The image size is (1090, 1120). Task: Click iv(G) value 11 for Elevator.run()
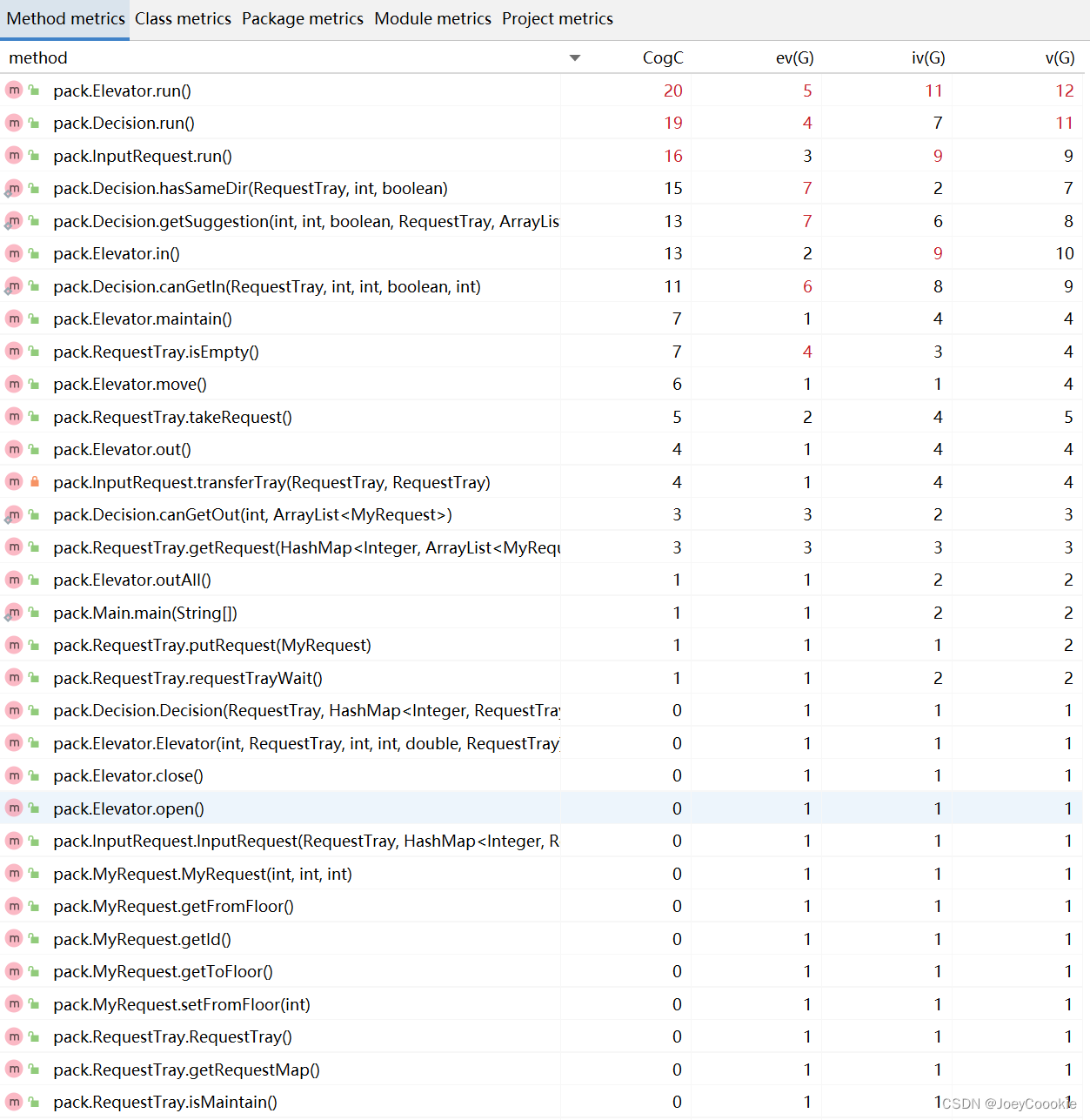click(x=934, y=91)
